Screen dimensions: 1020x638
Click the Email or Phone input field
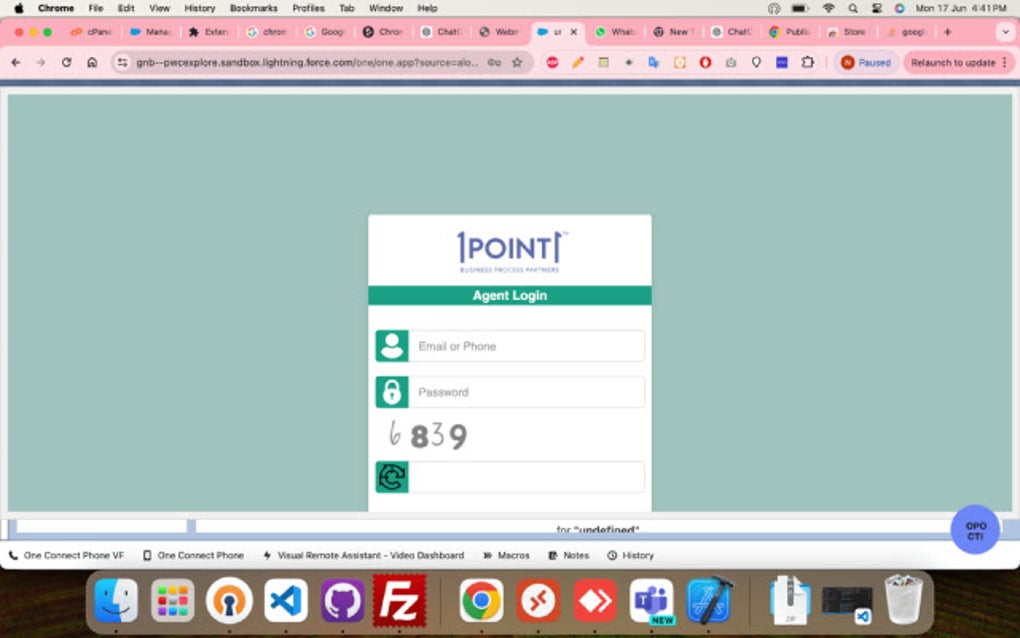(526, 346)
